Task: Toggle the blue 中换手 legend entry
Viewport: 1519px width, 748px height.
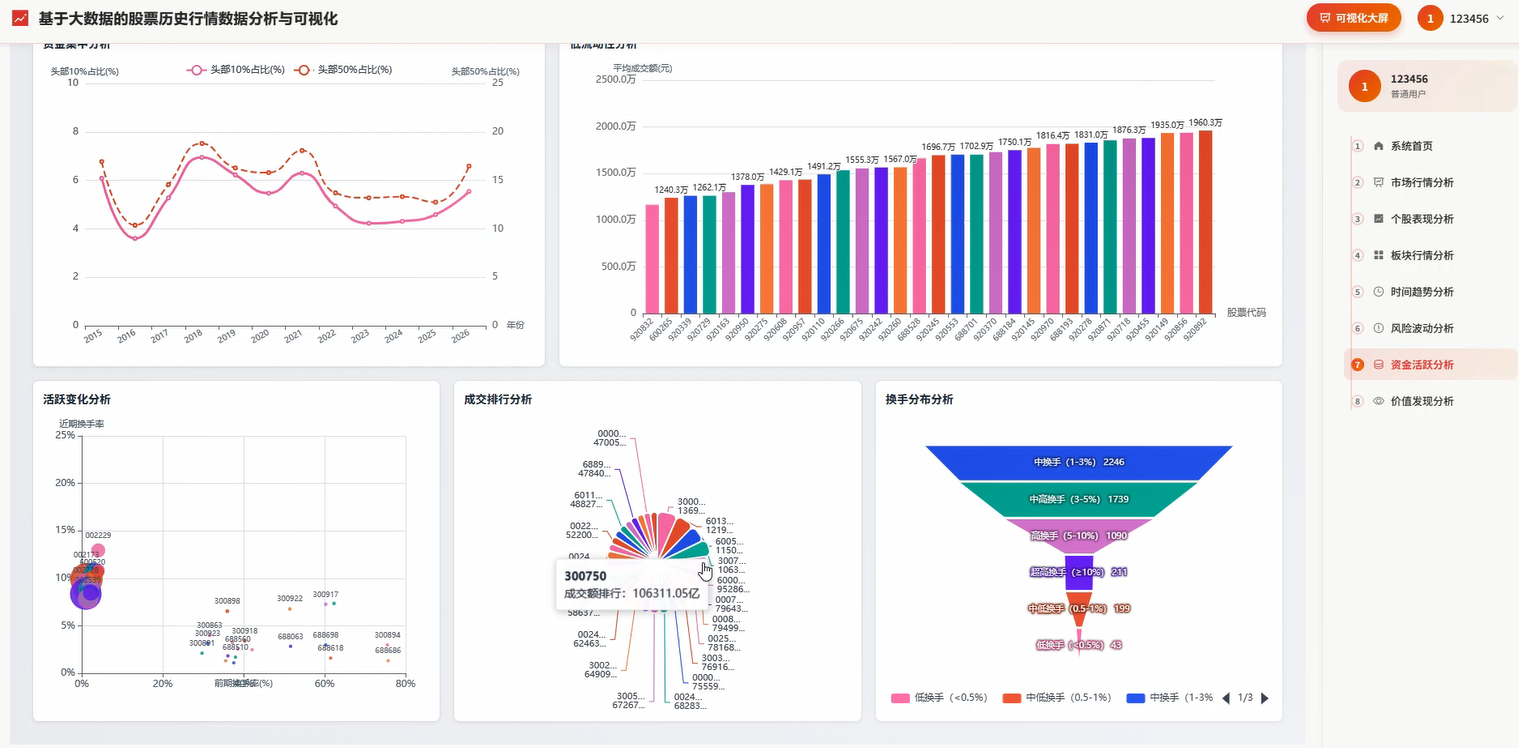Action: [1170, 698]
